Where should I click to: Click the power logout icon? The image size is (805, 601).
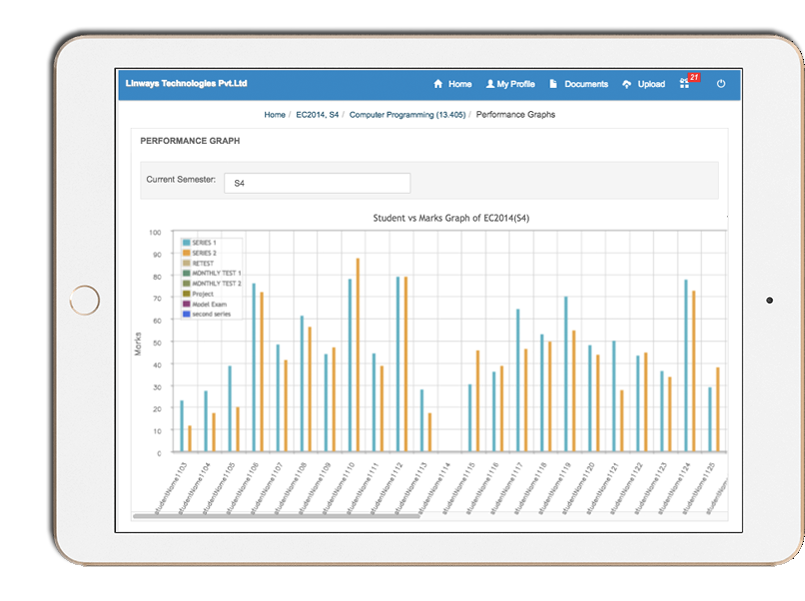coord(721,84)
